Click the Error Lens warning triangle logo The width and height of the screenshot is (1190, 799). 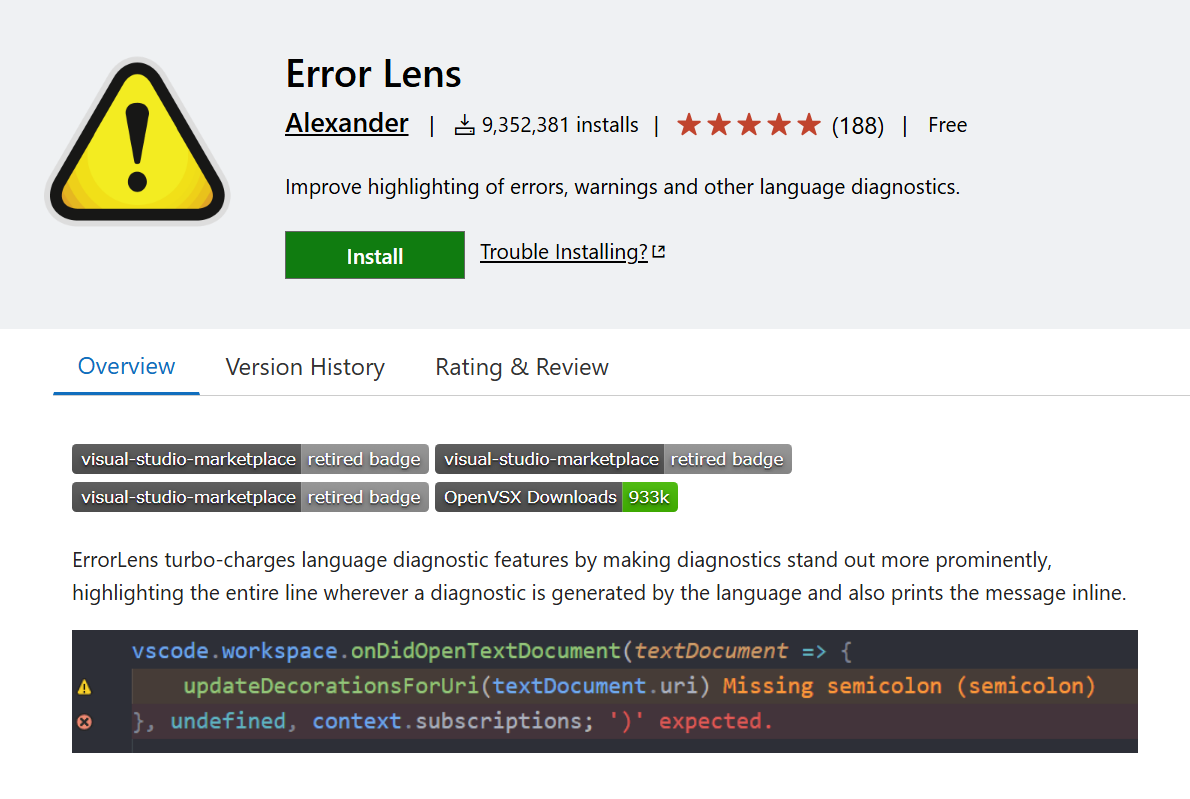coord(137,141)
